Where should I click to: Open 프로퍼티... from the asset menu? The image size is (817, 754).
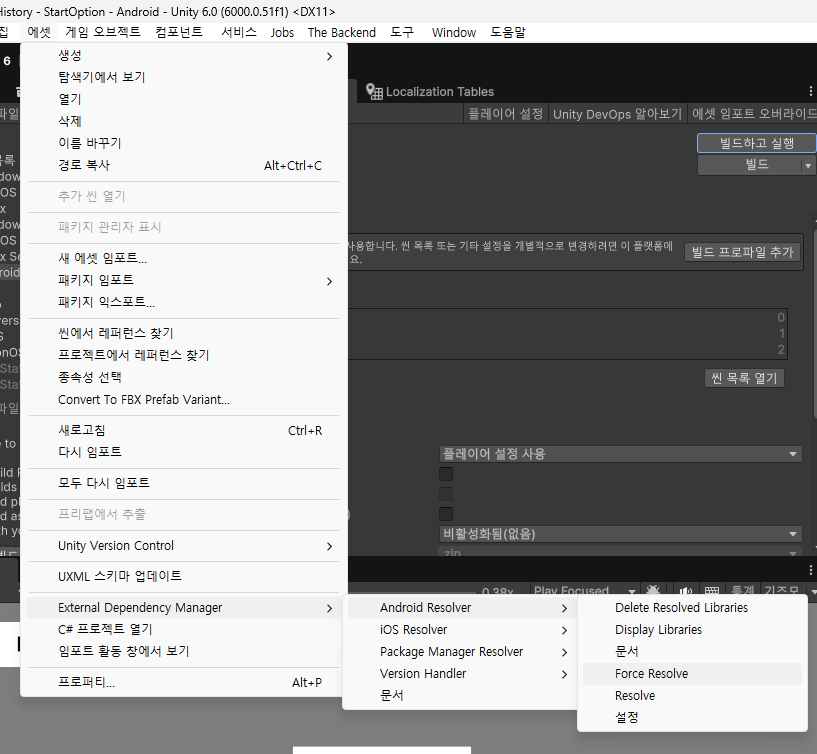click(184, 682)
